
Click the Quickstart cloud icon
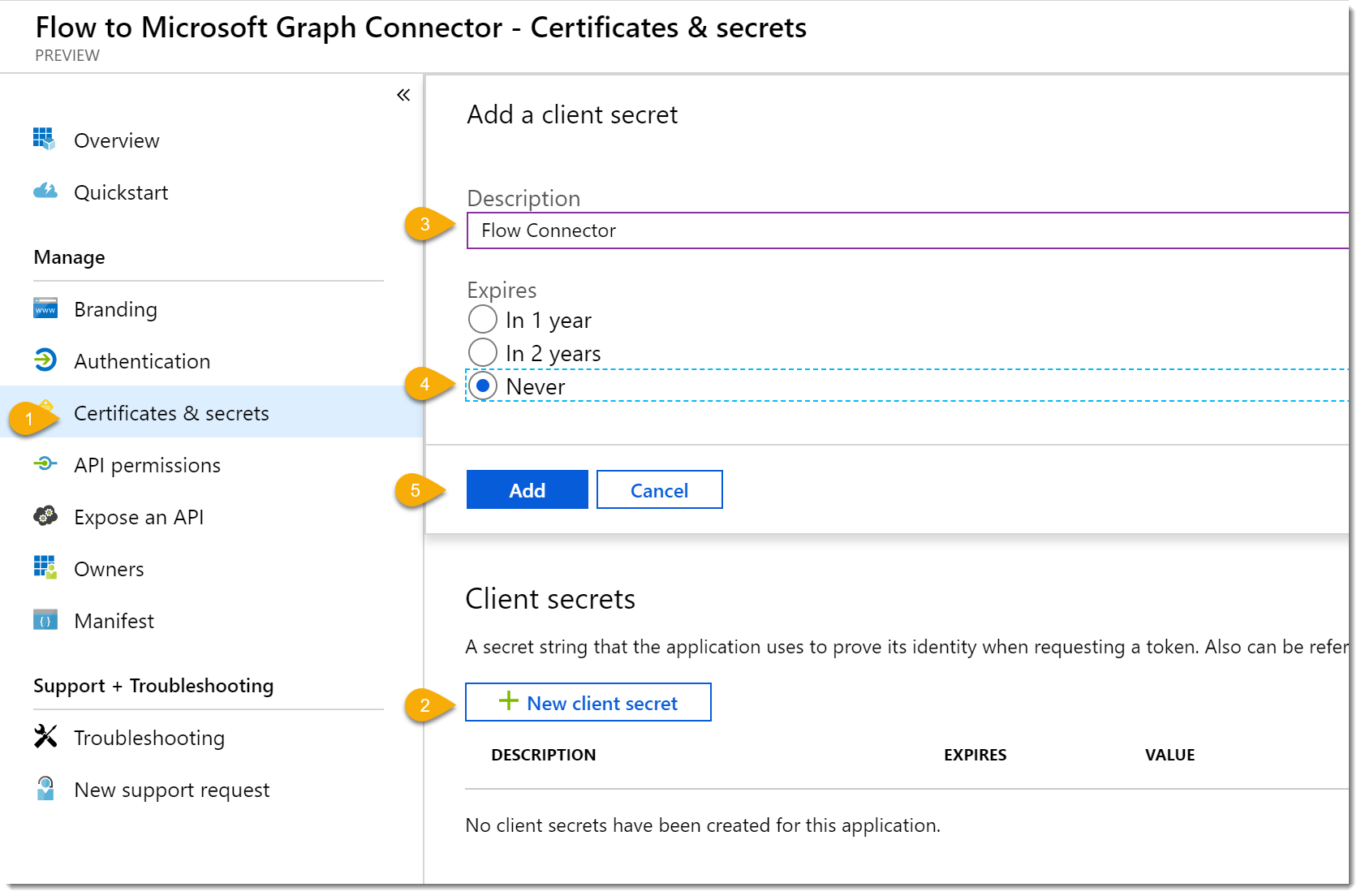click(x=45, y=191)
